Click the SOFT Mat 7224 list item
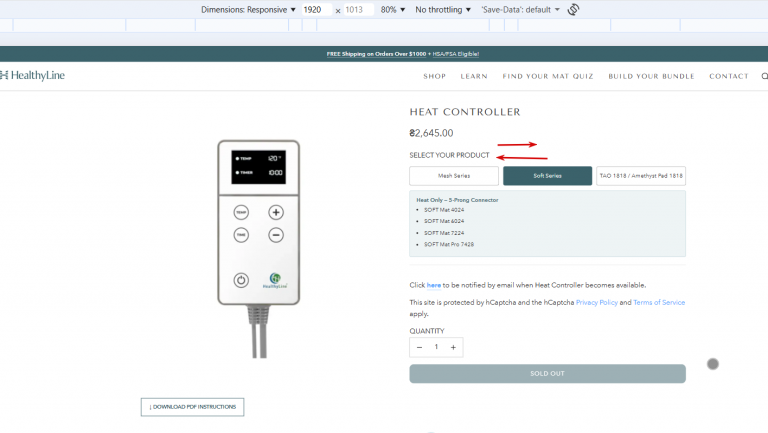Viewport: 768px width, 433px height. (x=444, y=233)
